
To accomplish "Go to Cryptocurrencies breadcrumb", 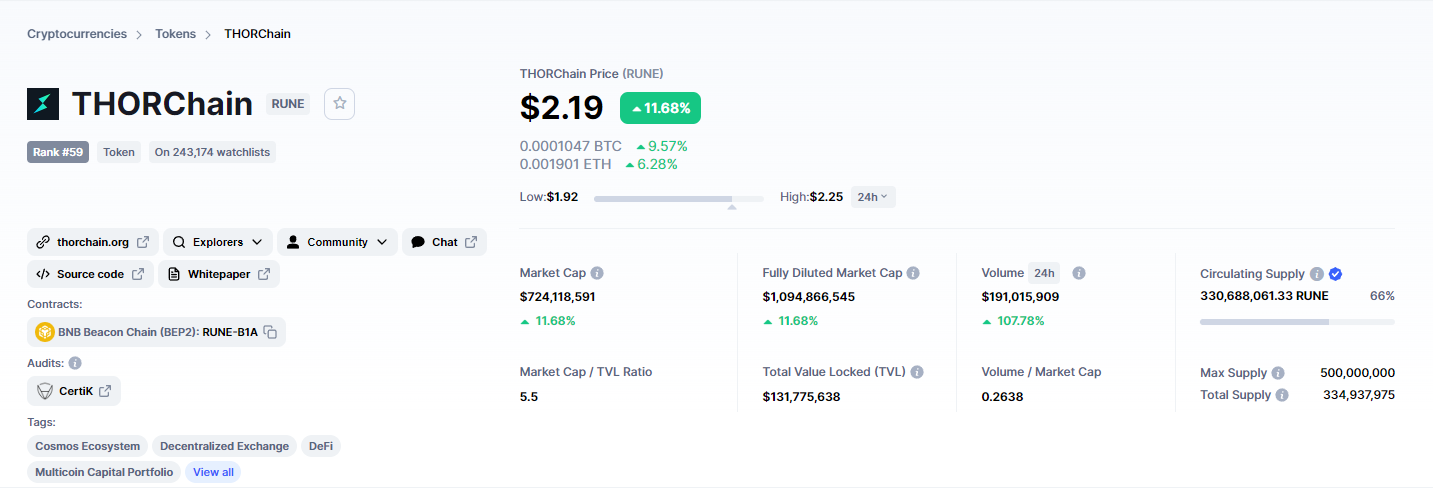I will click(x=77, y=34).
